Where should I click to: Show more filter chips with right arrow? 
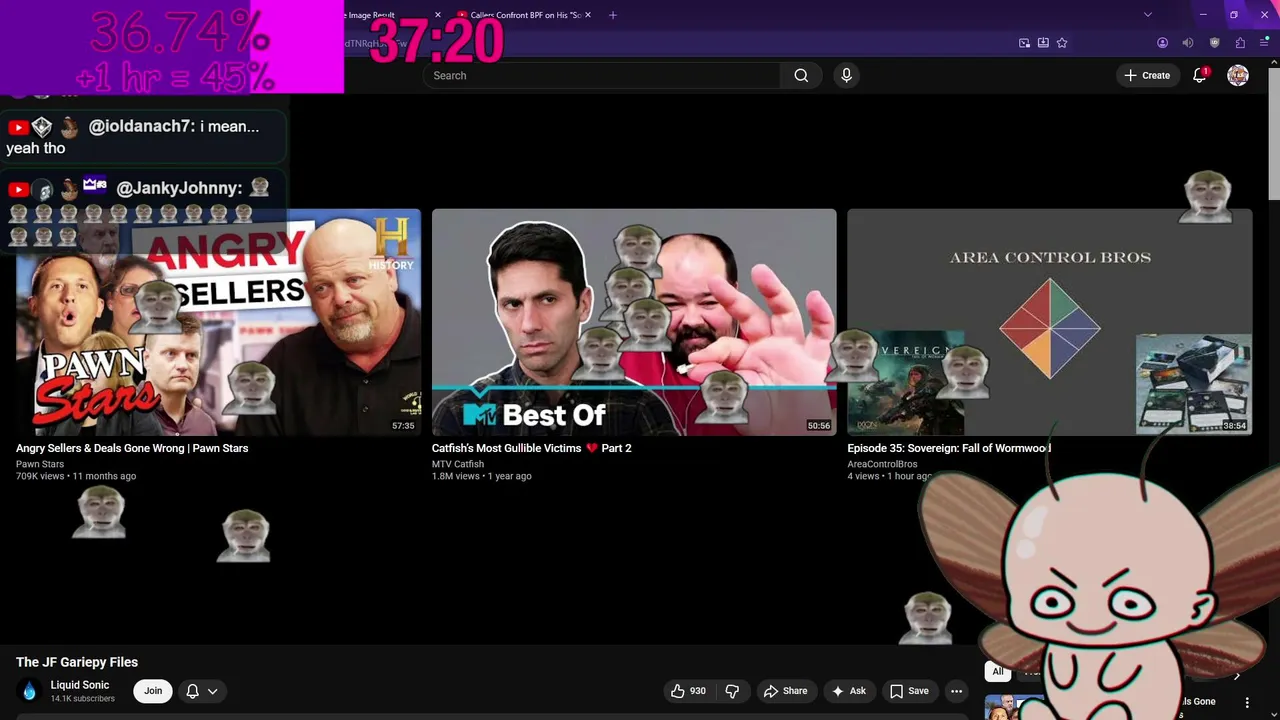(x=1237, y=675)
